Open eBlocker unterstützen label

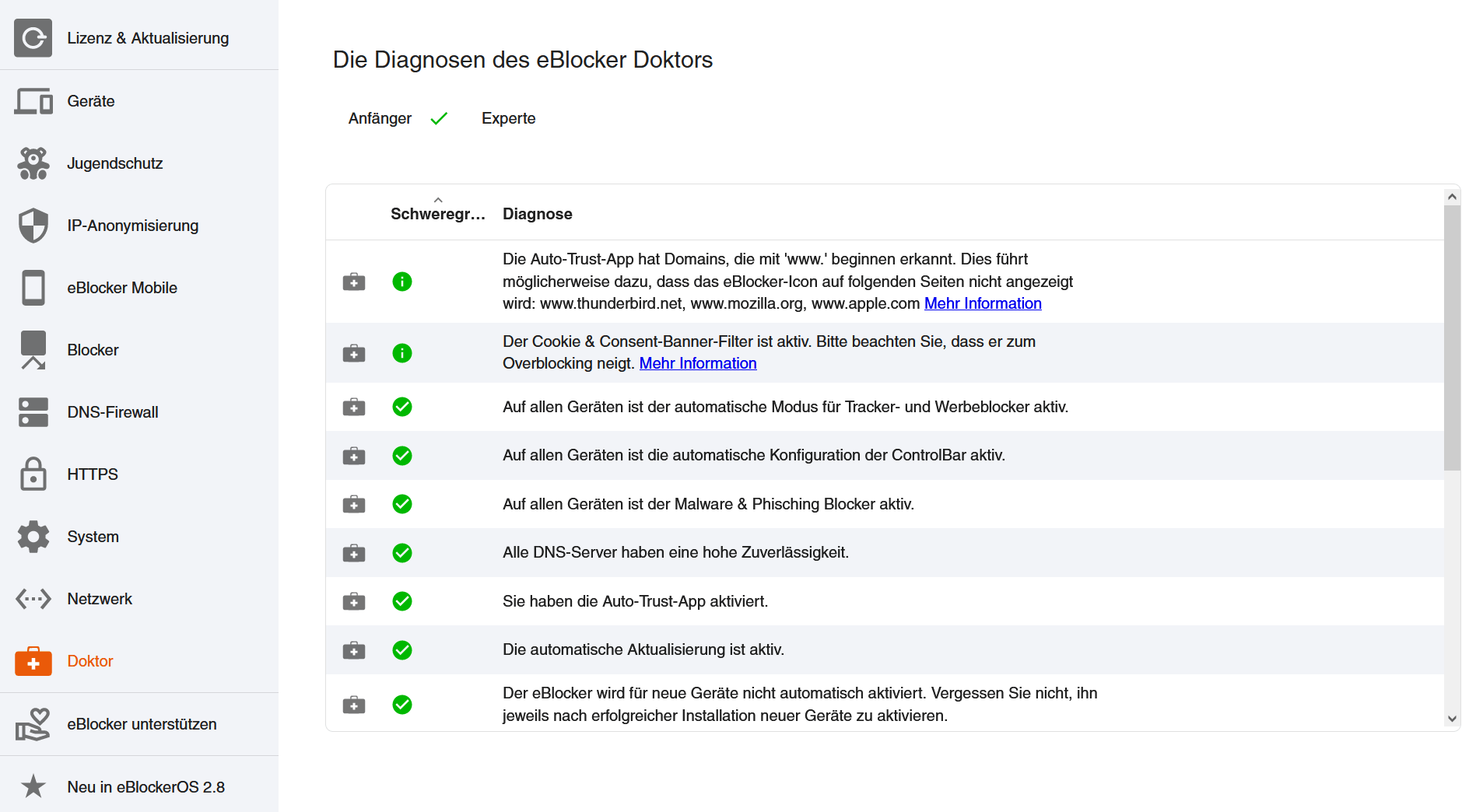point(142,724)
